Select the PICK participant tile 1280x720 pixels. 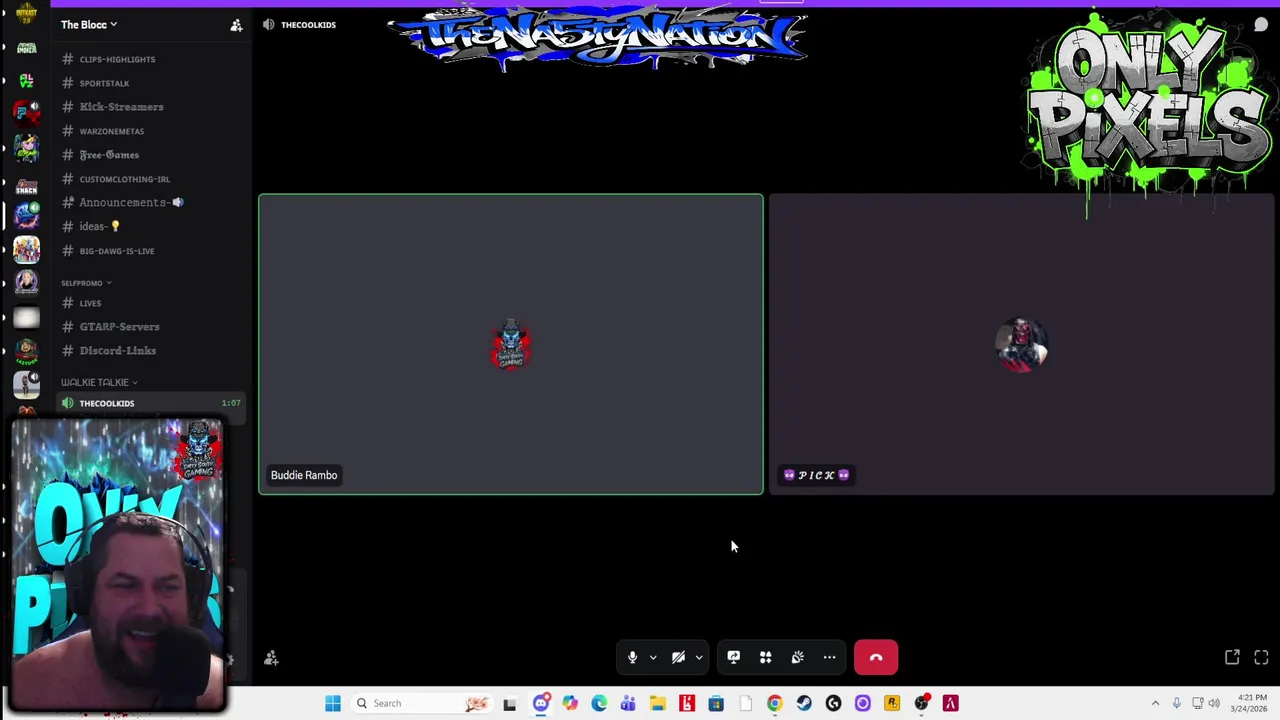coord(1021,344)
